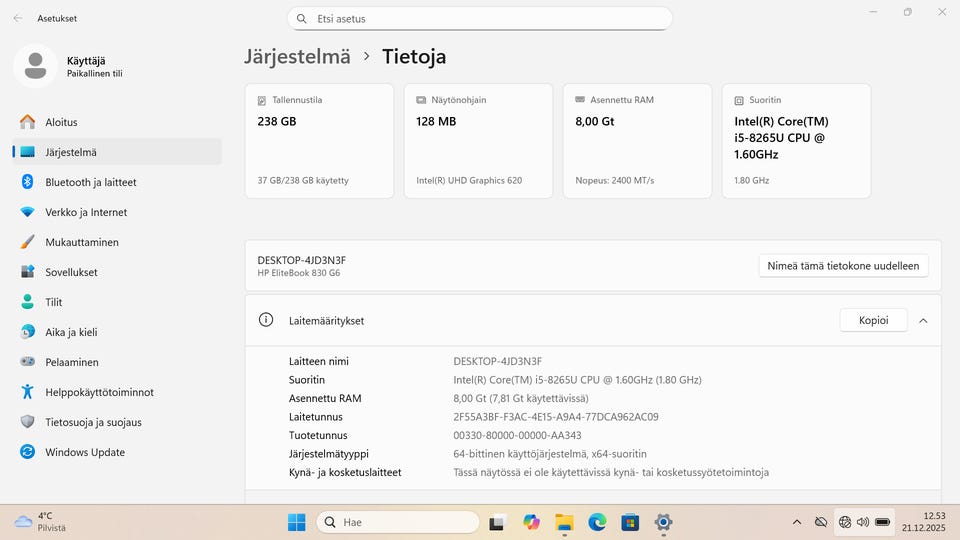
Task: Launch Microsoft Edge from the taskbar
Action: [597, 522]
